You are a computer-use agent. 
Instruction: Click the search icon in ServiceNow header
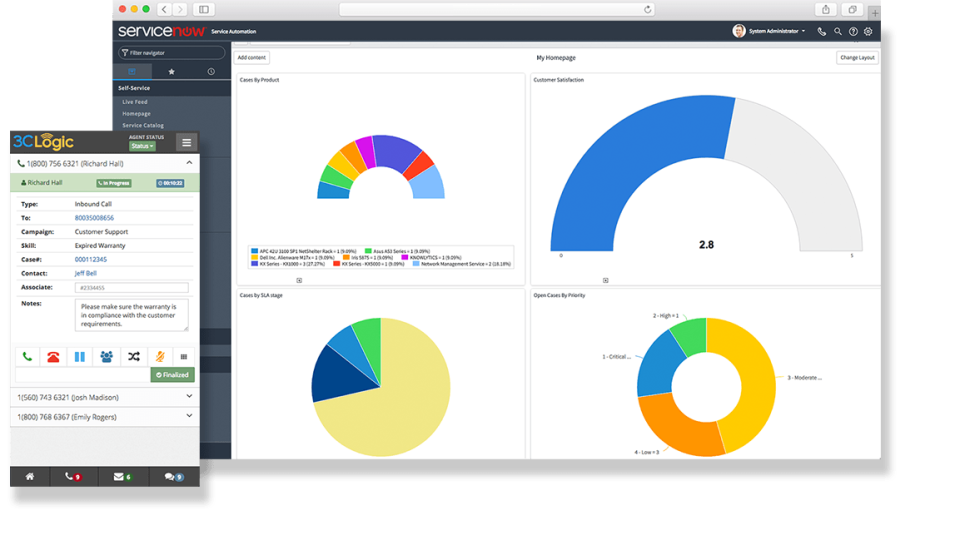click(838, 31)
